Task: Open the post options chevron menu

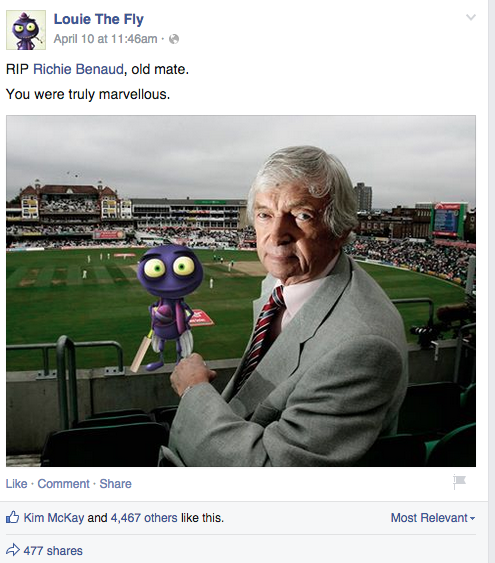Action: click(471, 17)
